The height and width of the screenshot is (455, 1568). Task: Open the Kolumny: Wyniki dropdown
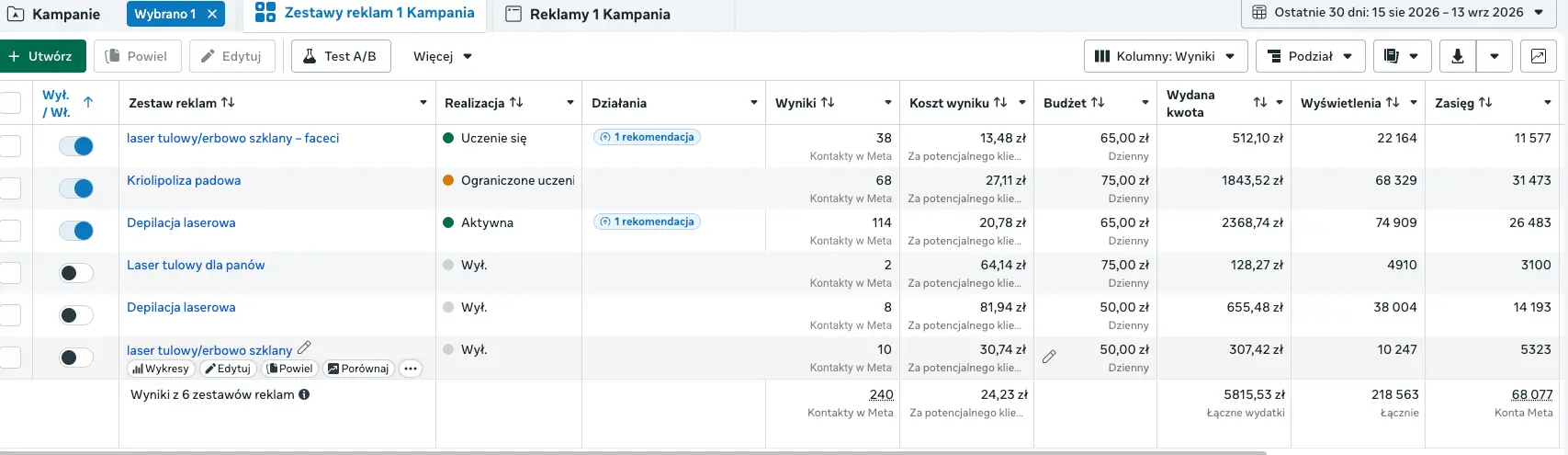(x=1166, y=56)
